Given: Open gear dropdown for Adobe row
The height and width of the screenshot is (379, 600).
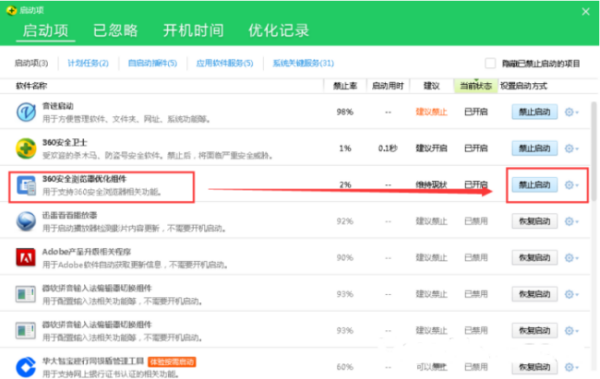Looking at the screenshot, I should click(572, 258).
